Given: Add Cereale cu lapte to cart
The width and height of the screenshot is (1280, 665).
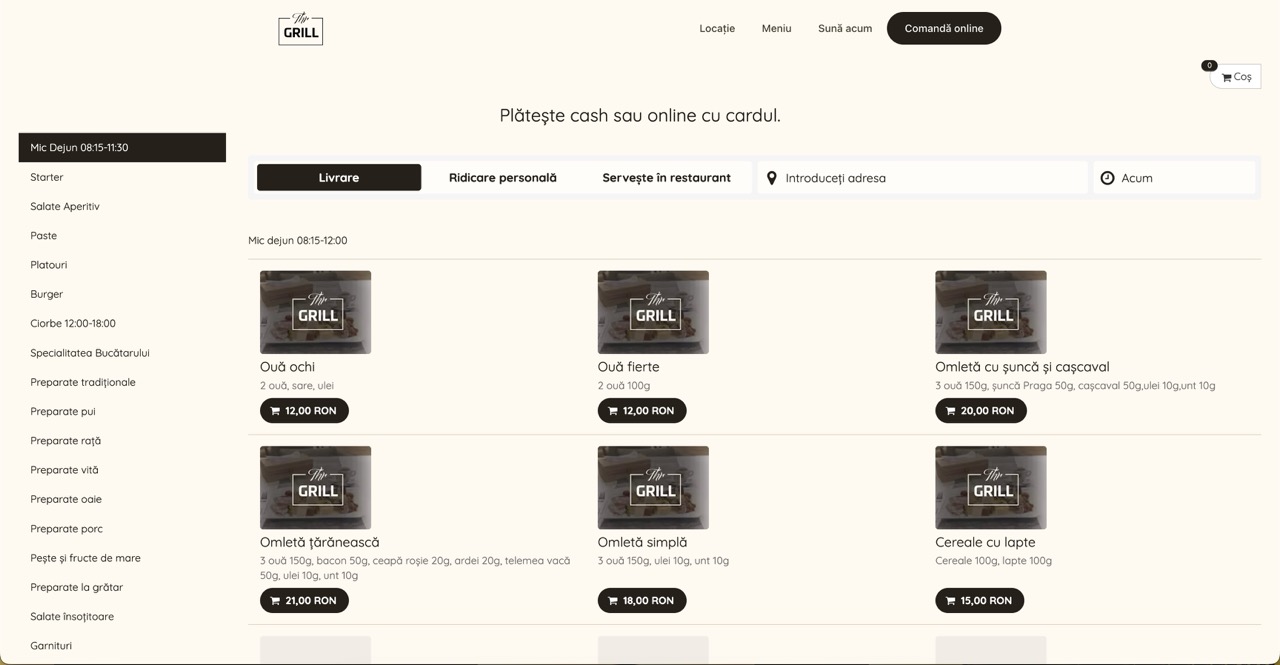Looking at the screenshot, I should (x=979, y=601).
